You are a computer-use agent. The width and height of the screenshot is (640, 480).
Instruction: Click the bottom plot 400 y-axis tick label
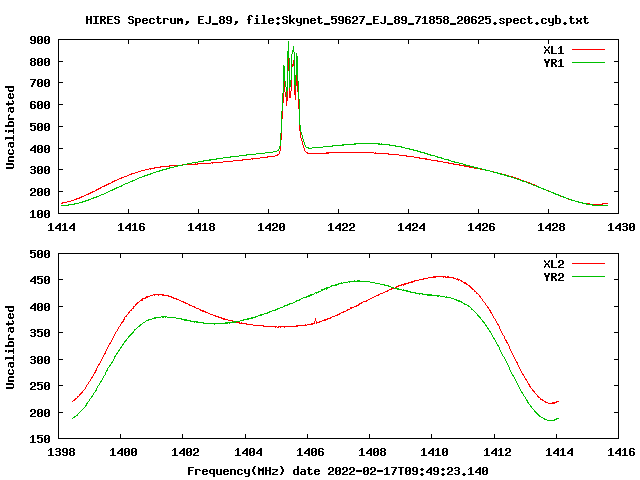40,307
